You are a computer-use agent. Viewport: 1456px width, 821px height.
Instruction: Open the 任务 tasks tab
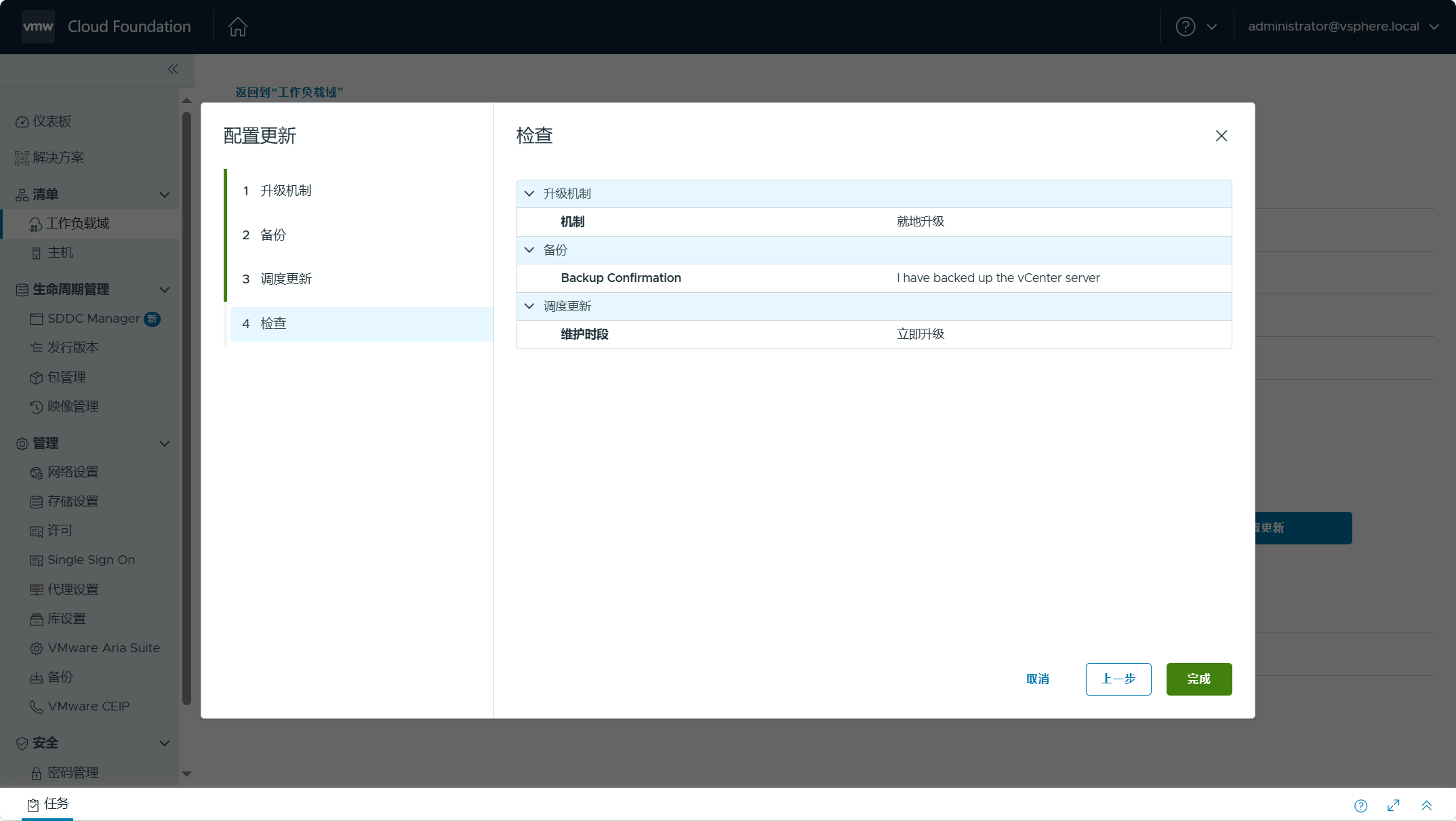47,804
